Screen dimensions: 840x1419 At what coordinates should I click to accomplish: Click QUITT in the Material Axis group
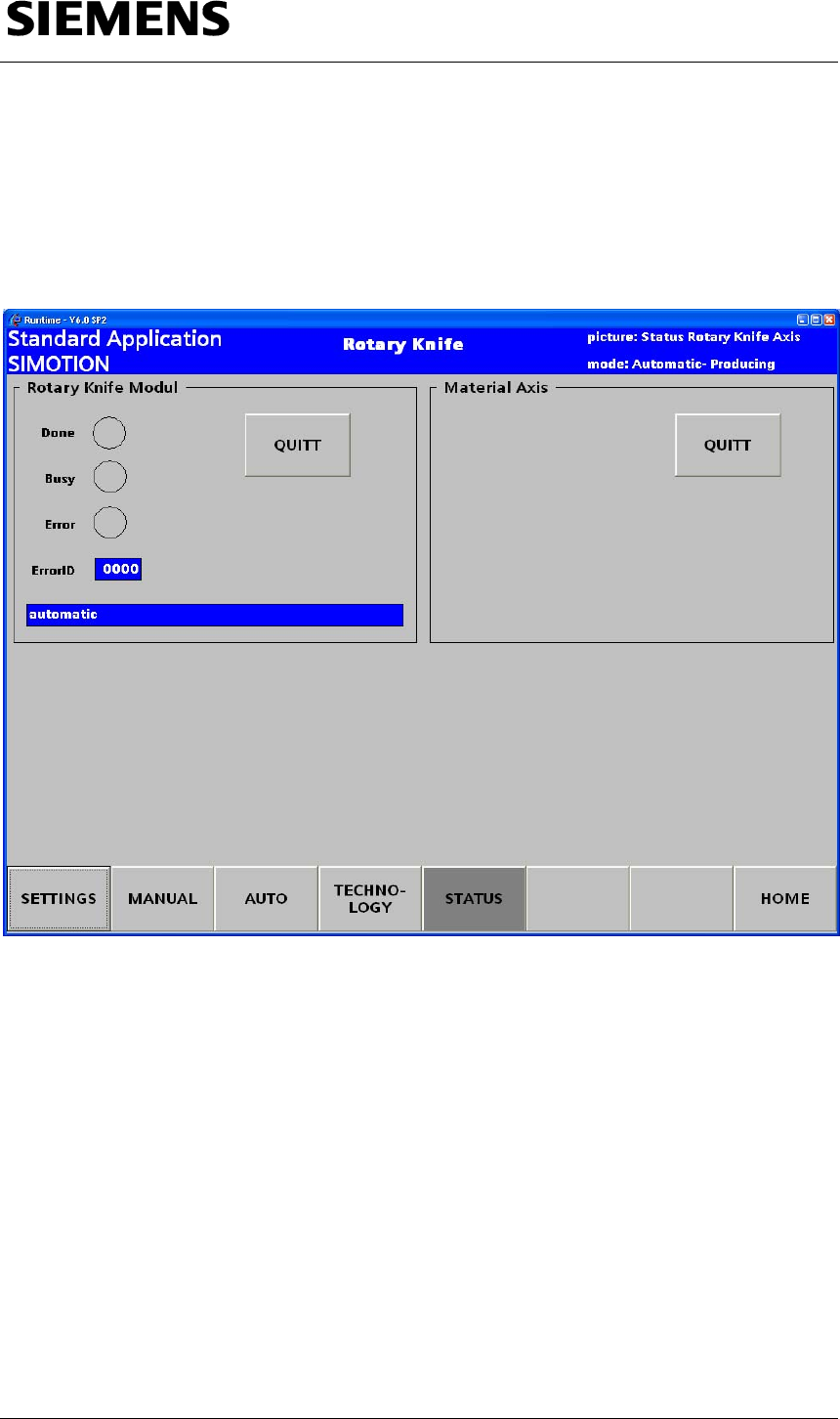[x=728, y=445]
